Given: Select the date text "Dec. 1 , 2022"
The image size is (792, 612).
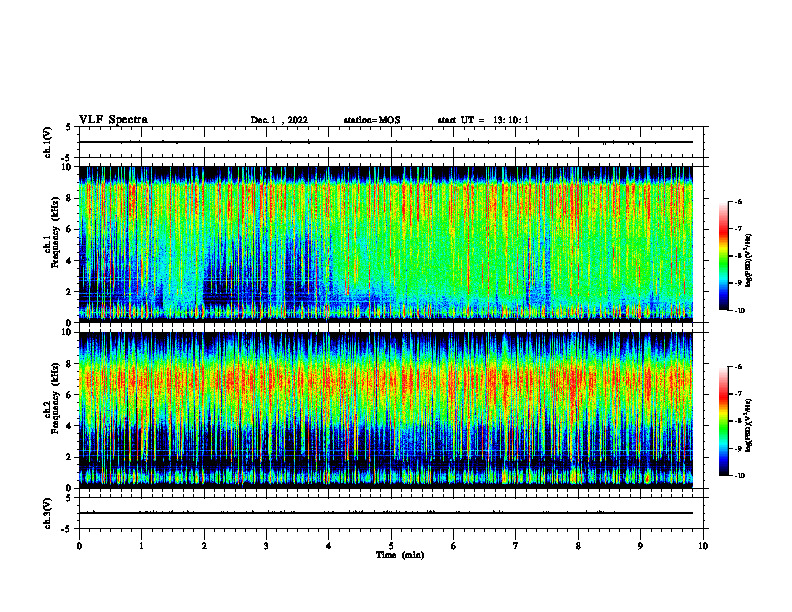Looking at the screenshot, I should pos(279,120).
